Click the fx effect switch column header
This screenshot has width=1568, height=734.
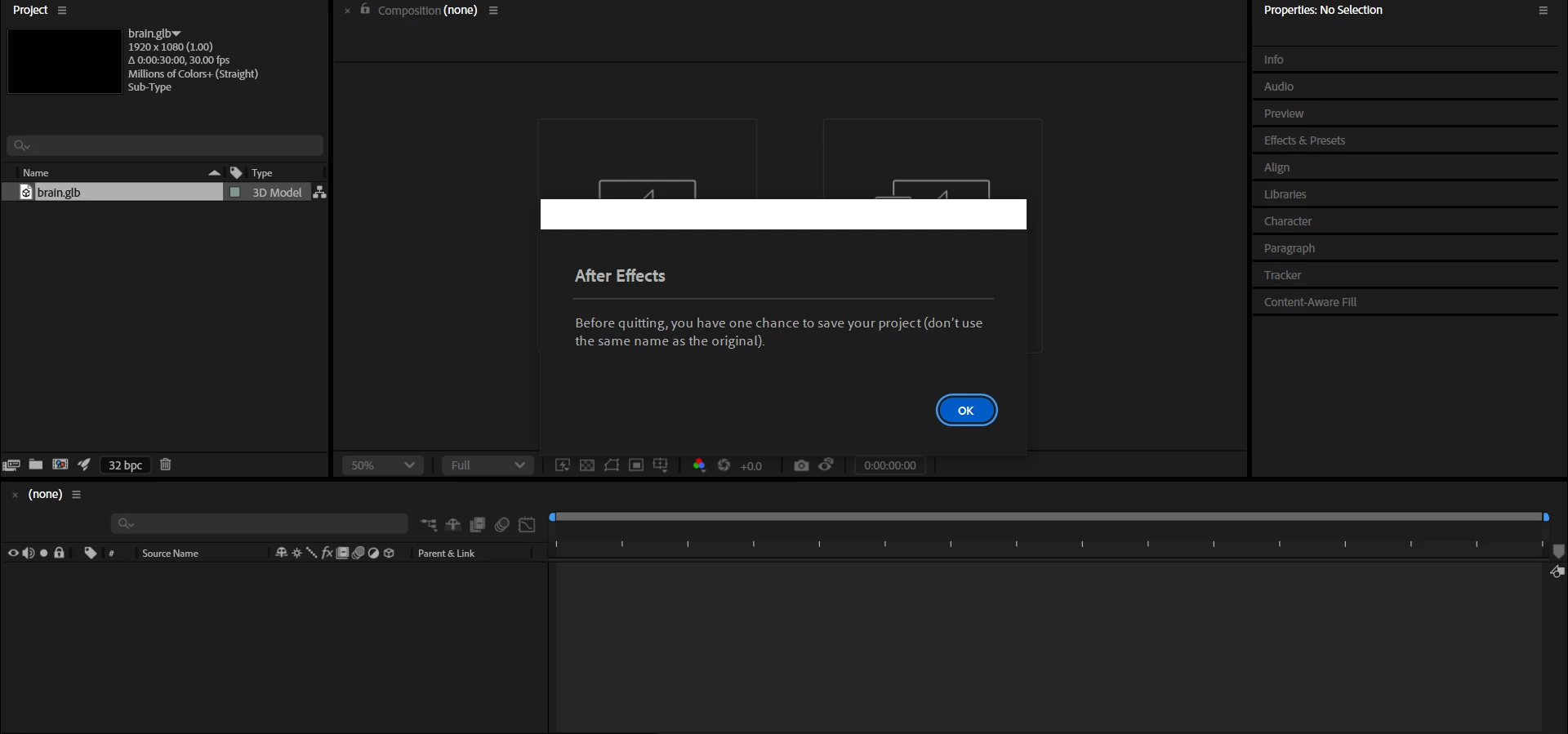327,553
